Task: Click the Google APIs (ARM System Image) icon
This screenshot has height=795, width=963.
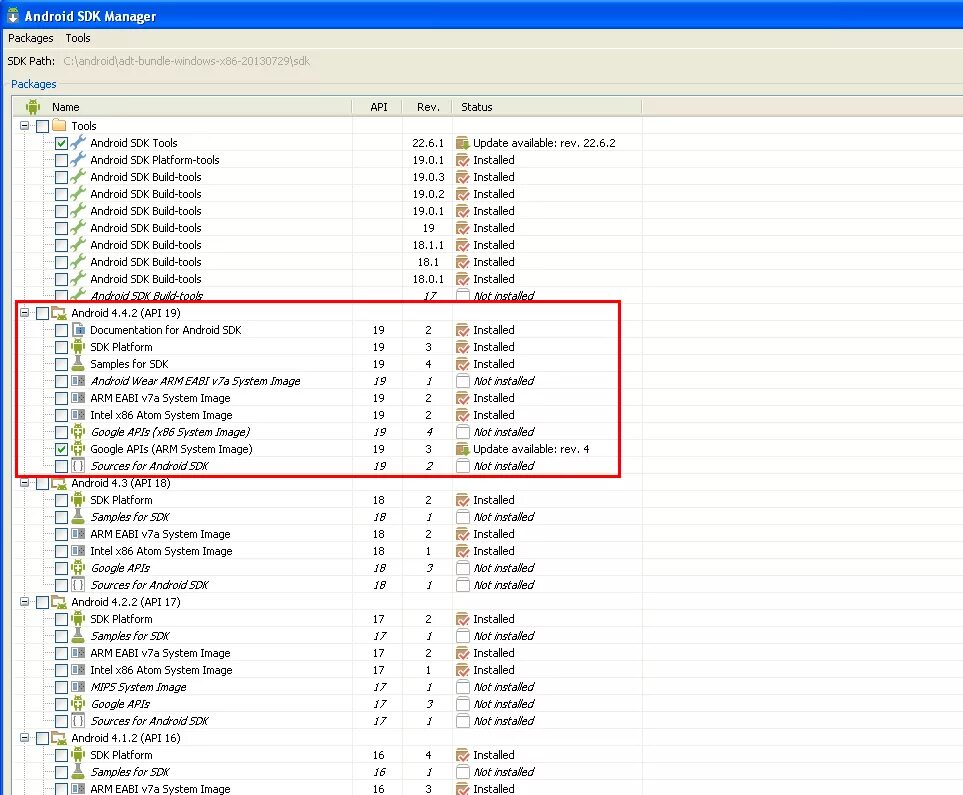Action: pyautogui.click(x=78, y=449)
